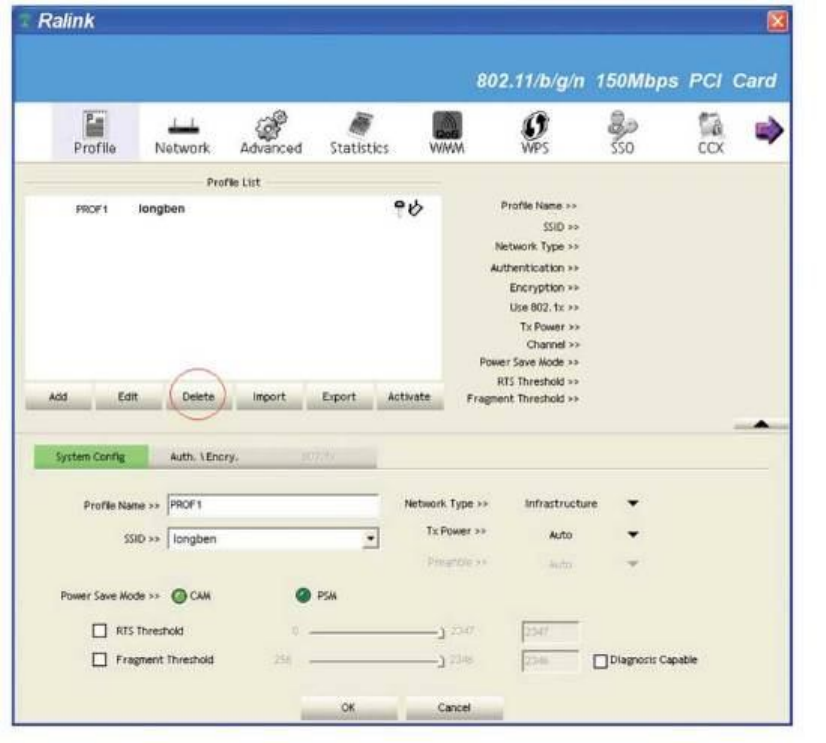Viewport: 826px width, 743px height.
Task: Click the purple next-page arrow
Action: click(769, 130)
